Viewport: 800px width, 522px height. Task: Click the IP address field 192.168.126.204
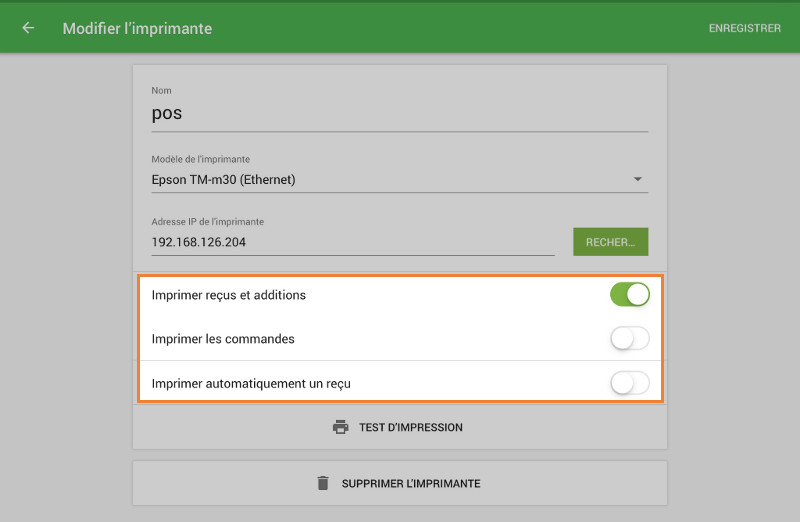pyautogui.click(x=352, y=242)
